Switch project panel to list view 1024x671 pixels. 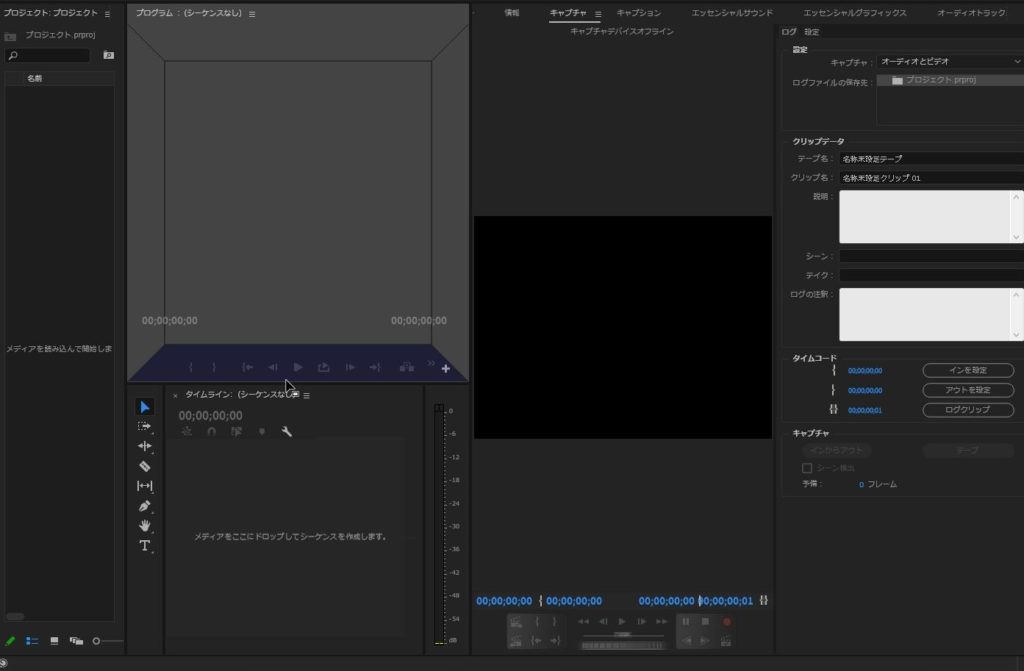tap(32, 641)
